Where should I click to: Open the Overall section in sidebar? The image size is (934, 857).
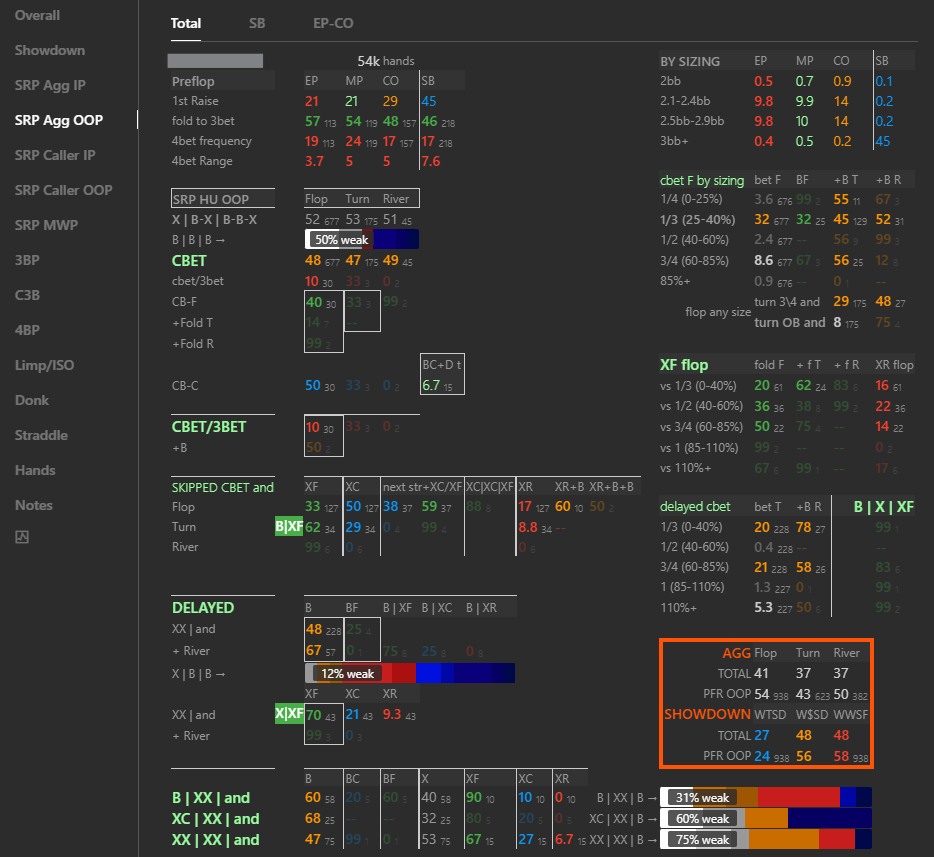[37, 15]
